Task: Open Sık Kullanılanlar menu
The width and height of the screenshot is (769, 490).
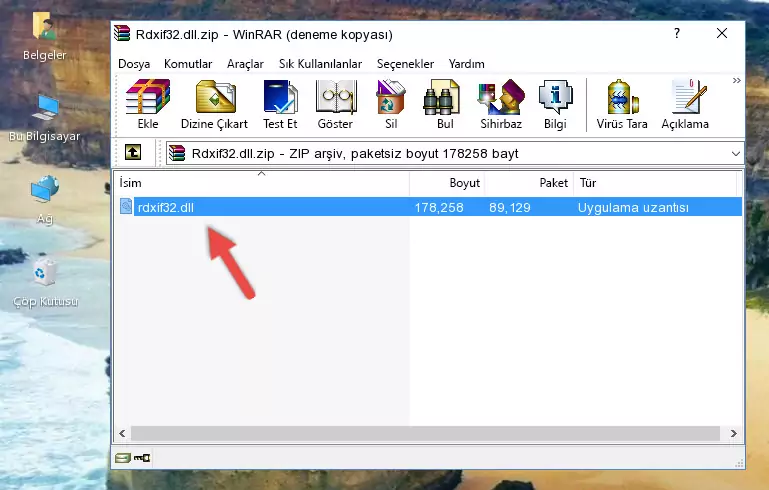Action: (x=320, y=64)
